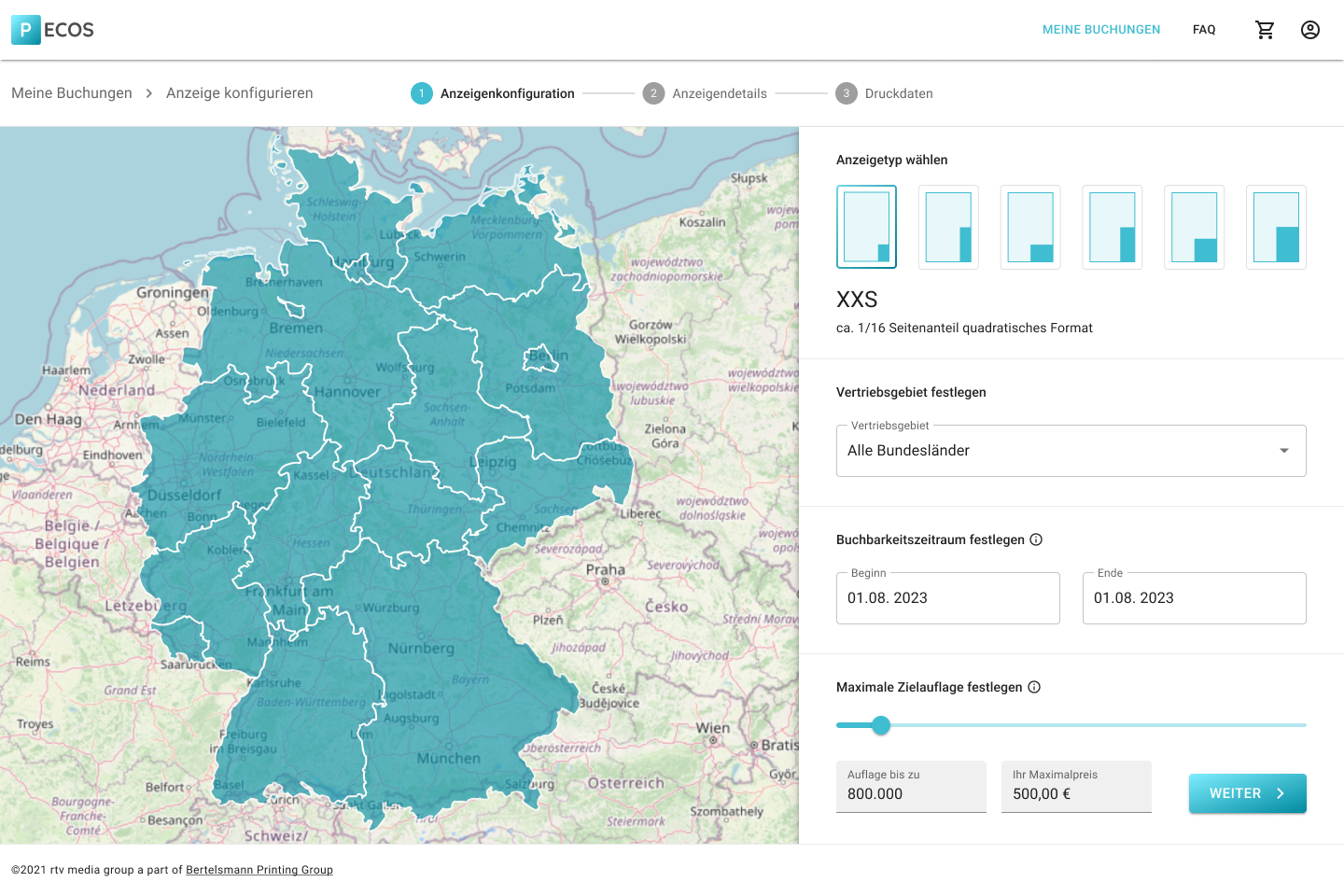Select the fifth ad format thumbnail

(1195, 227)
